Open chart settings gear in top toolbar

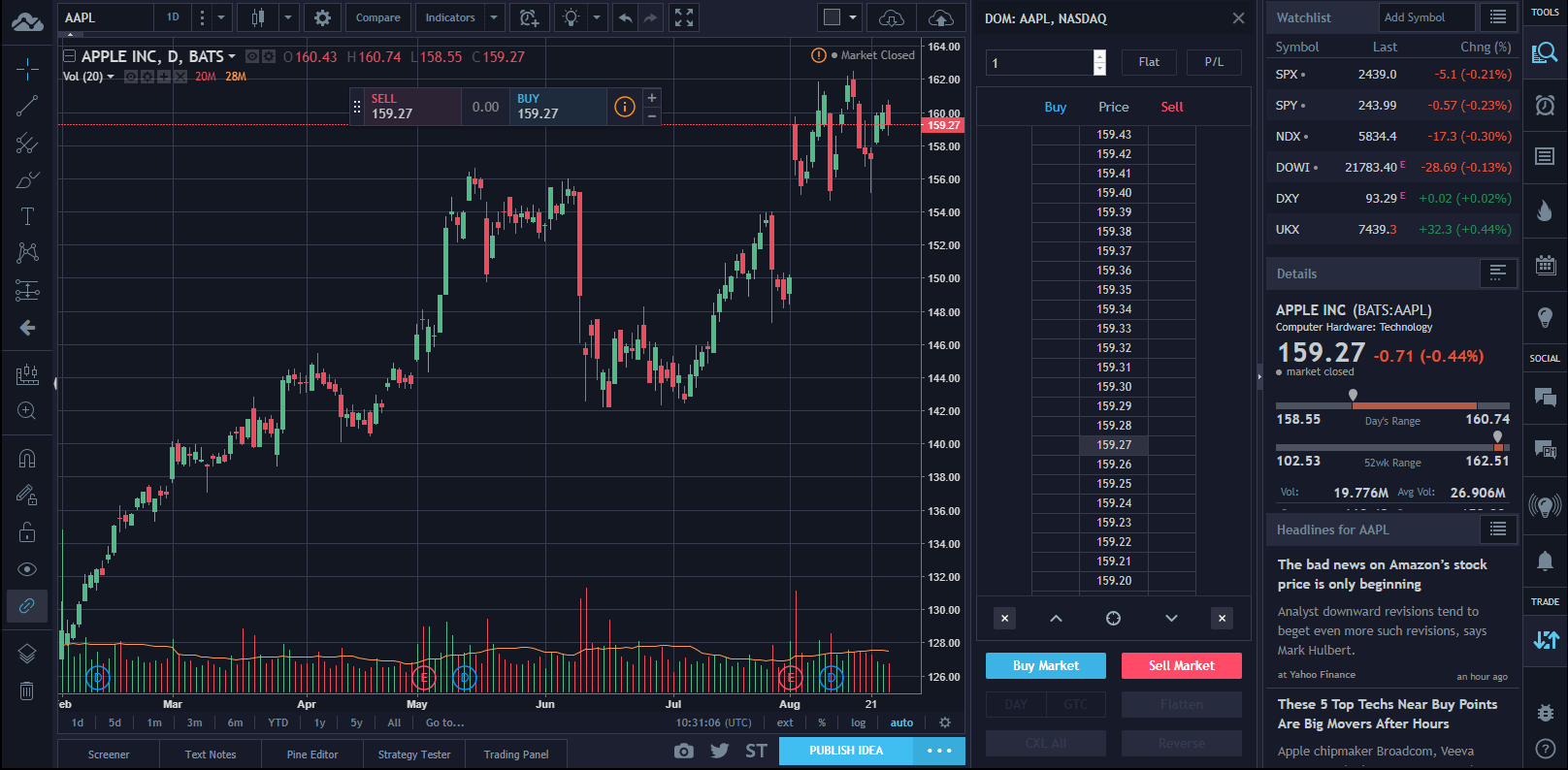coord(323,17)
